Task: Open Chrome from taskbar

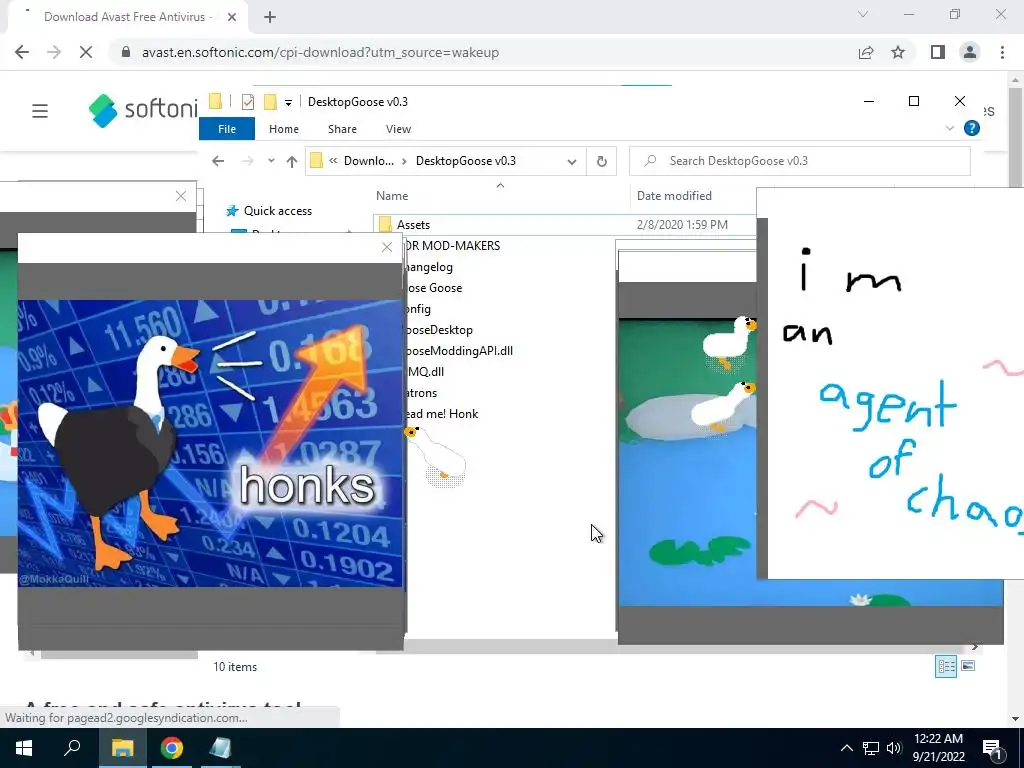Action: (172, 748)
